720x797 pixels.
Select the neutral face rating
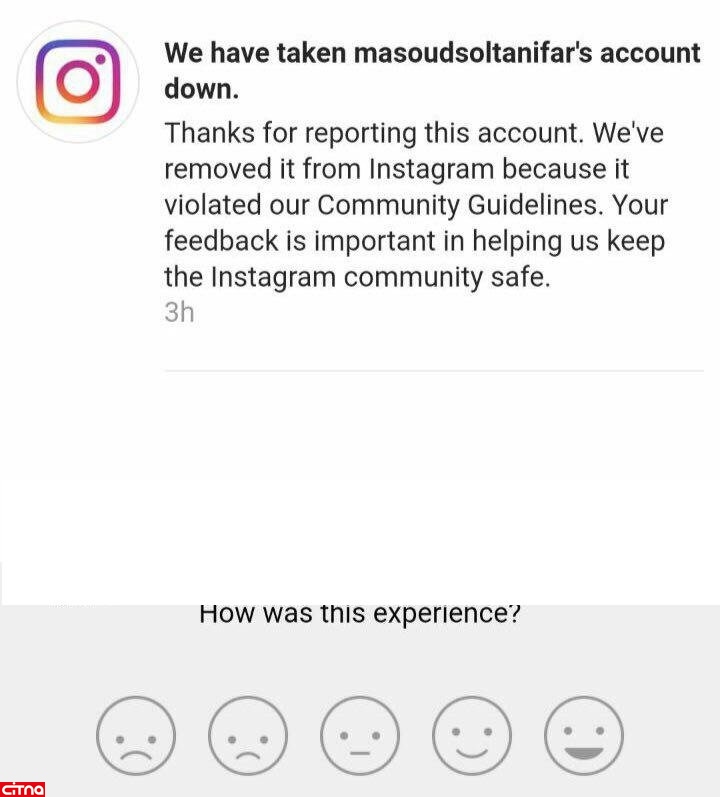360,735
